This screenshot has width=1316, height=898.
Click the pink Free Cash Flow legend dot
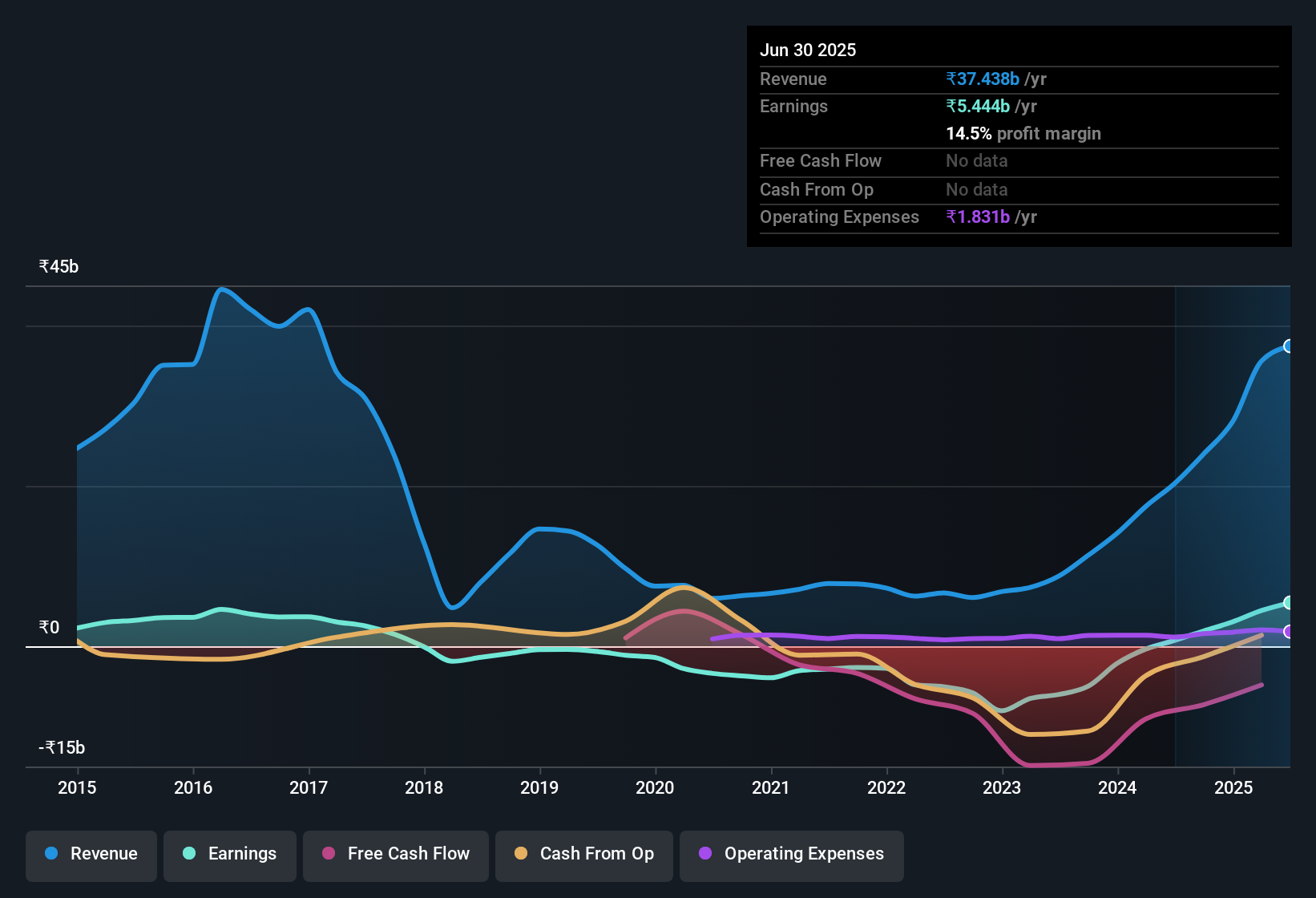pyautogui.click(x=329, y=854)
